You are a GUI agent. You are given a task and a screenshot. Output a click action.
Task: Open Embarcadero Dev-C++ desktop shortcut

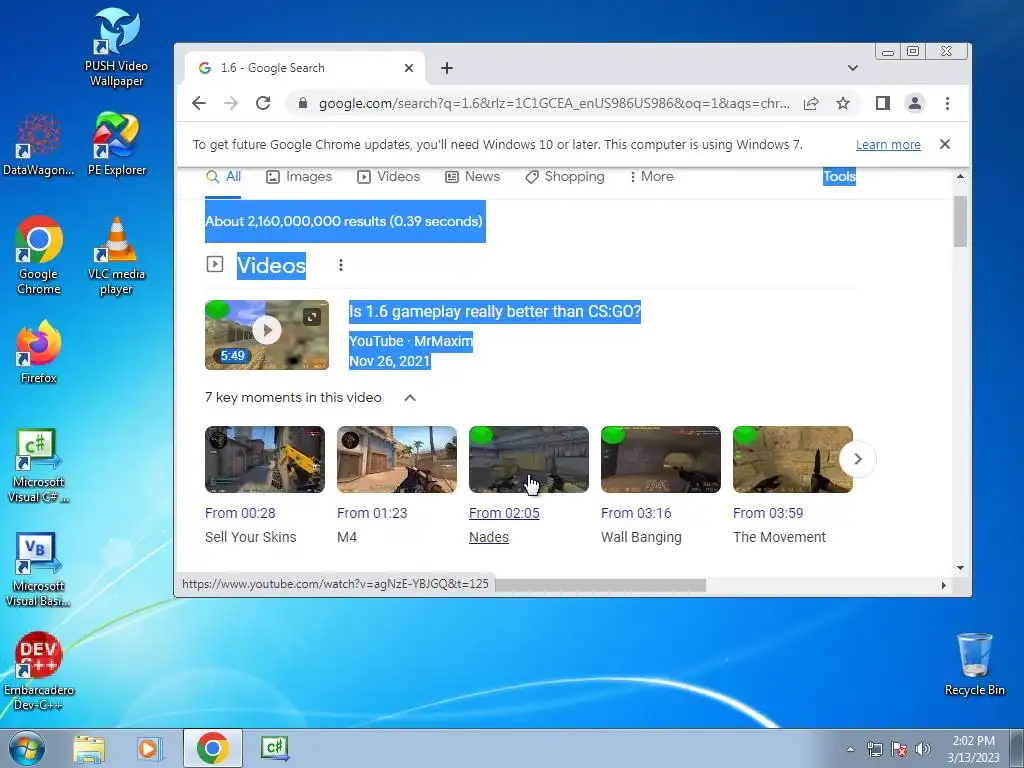point(39,671)
